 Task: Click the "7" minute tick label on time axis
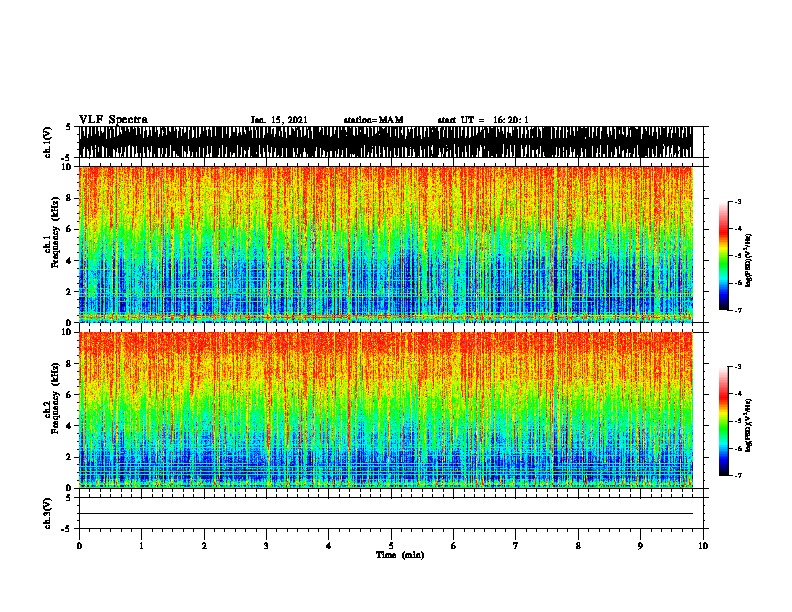[516, 546]
